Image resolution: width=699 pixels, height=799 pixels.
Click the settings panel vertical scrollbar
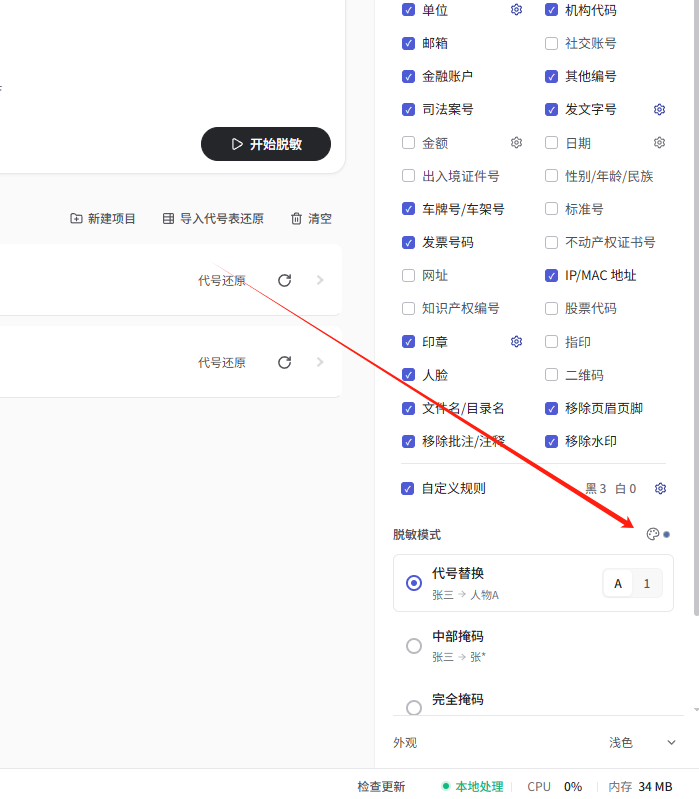click(696, 306)
